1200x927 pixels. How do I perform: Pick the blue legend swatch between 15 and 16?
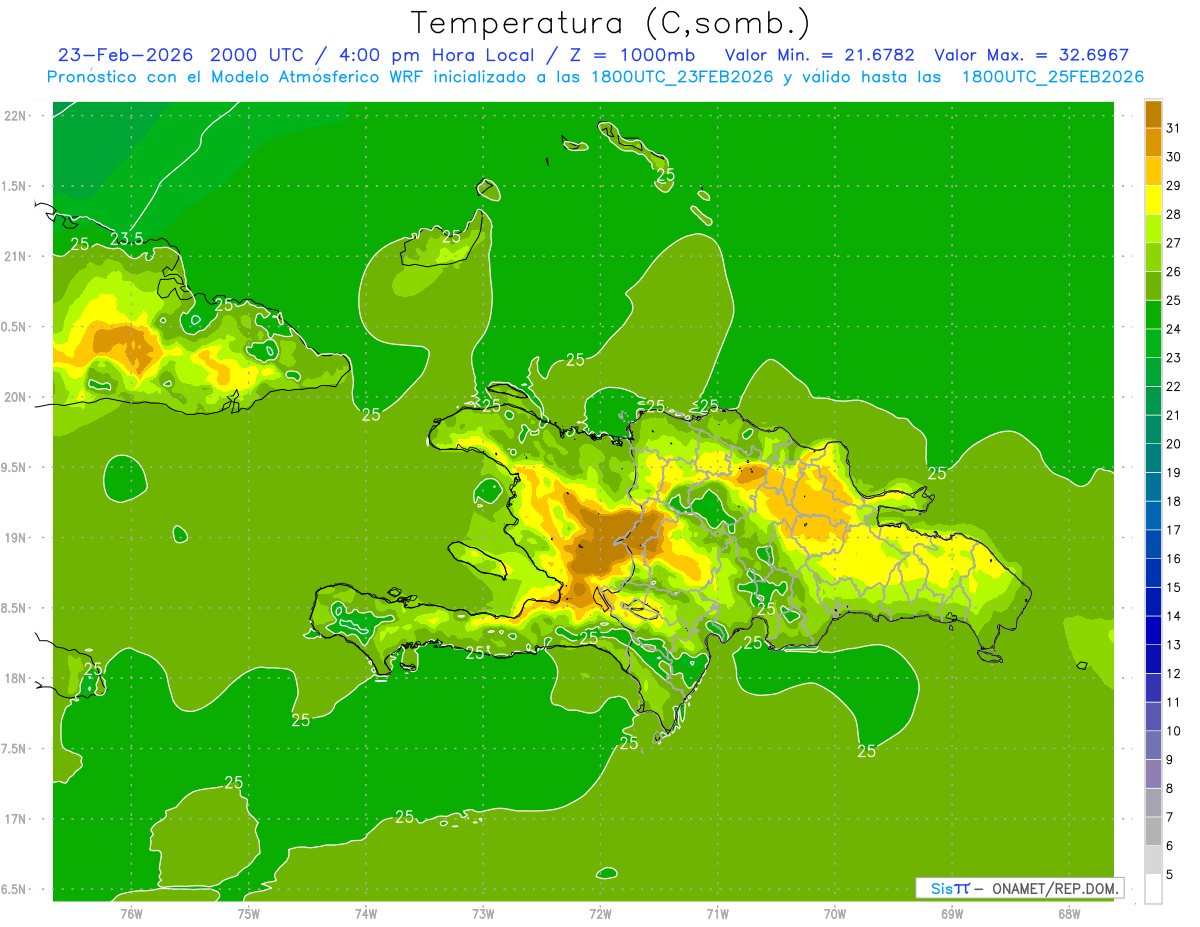pos(1153,573)
